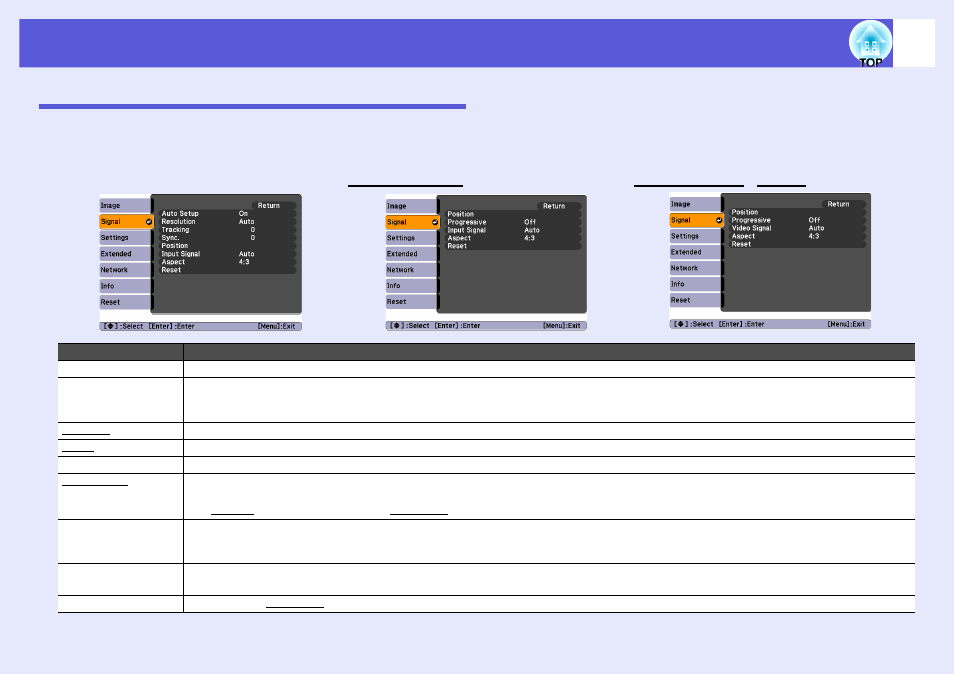The width and height of the screenshot is (954, 674).
Task: Select the Resolution menu item
Action: [x=178, y=221]
